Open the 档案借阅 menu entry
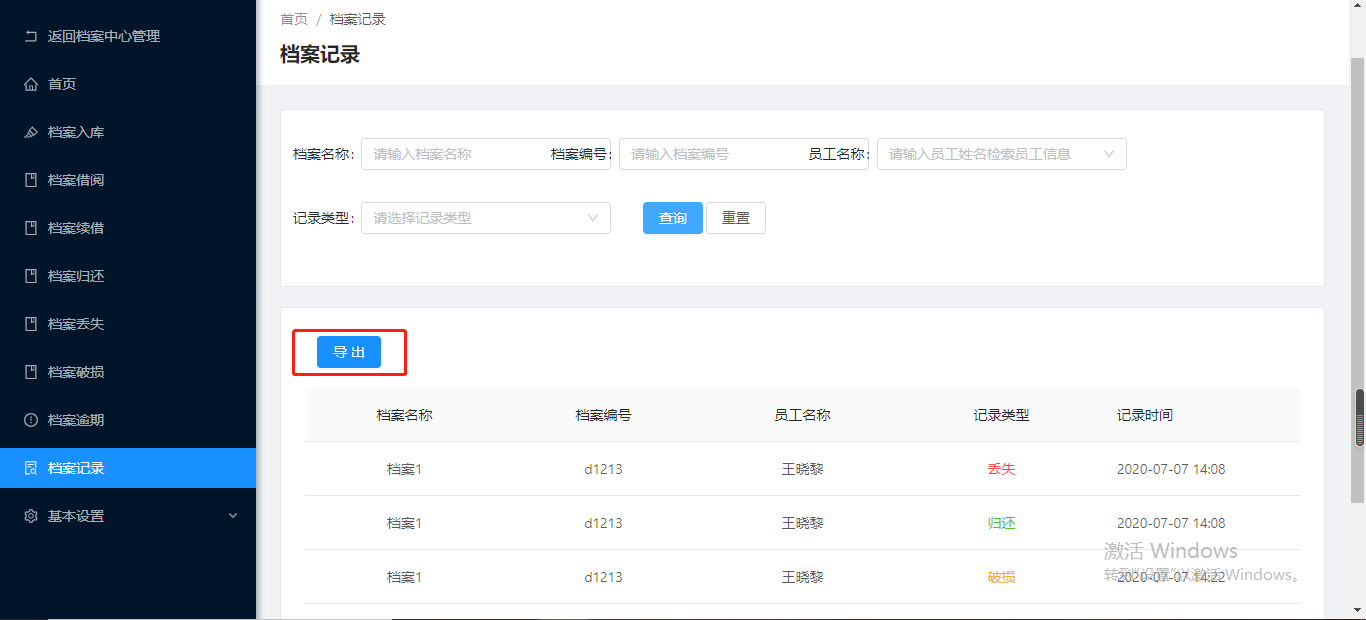Screen dimensions: 1366x620 pos(128,180)
